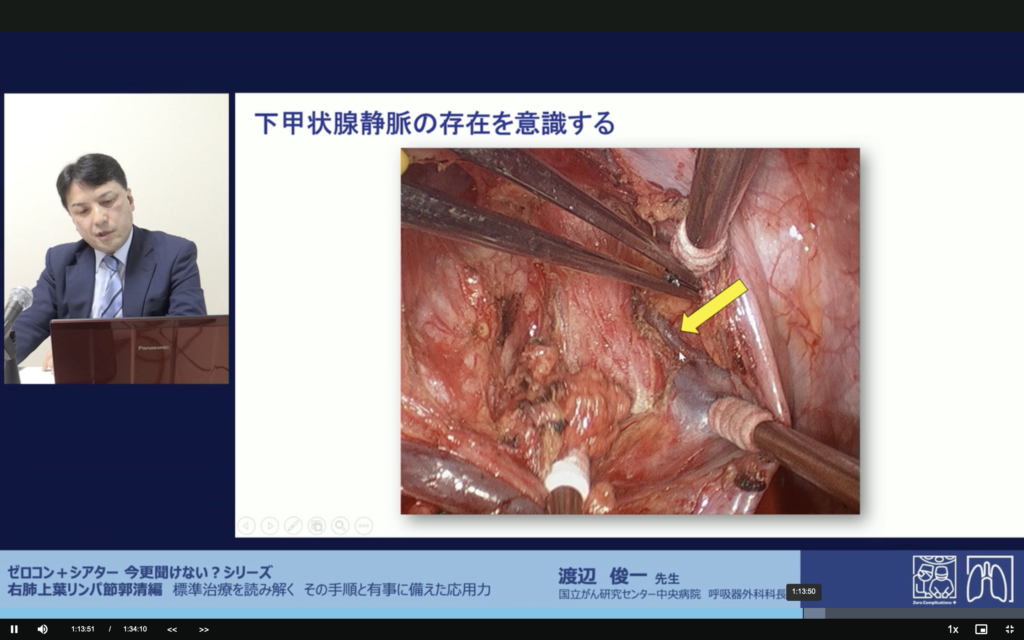Click the total duration 1:34:10 display
Screen dimensions: 1024x640
pos(135,629)
